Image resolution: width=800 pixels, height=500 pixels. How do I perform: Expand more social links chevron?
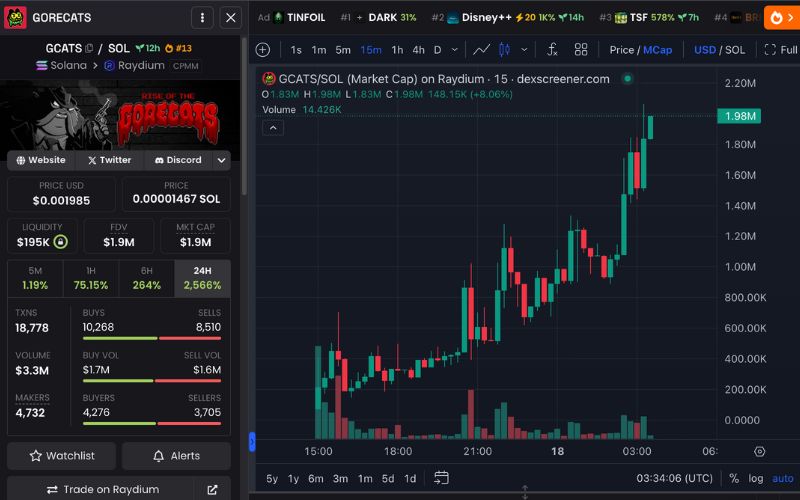(x=221, y=160)
